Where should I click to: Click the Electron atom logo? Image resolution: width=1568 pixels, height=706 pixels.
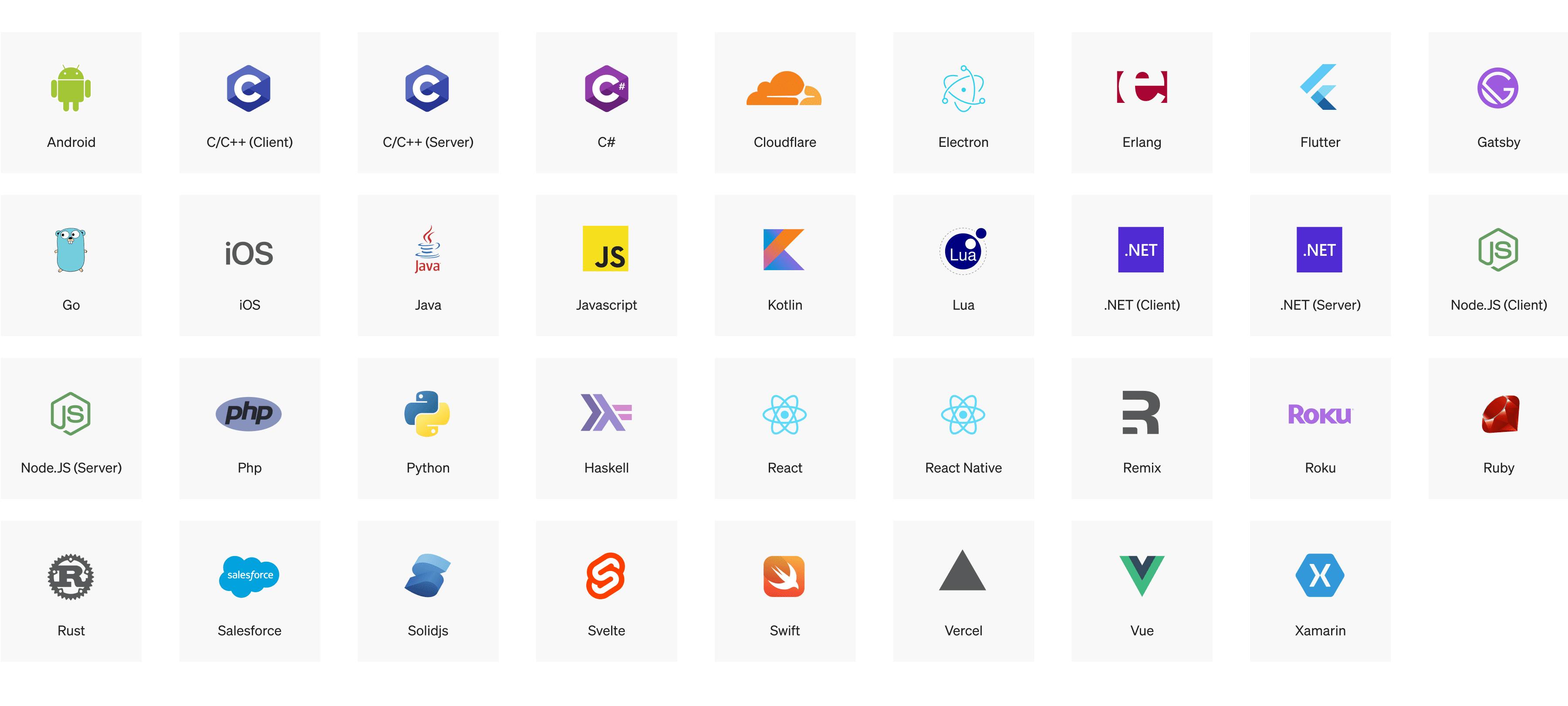tap(963, 88)
